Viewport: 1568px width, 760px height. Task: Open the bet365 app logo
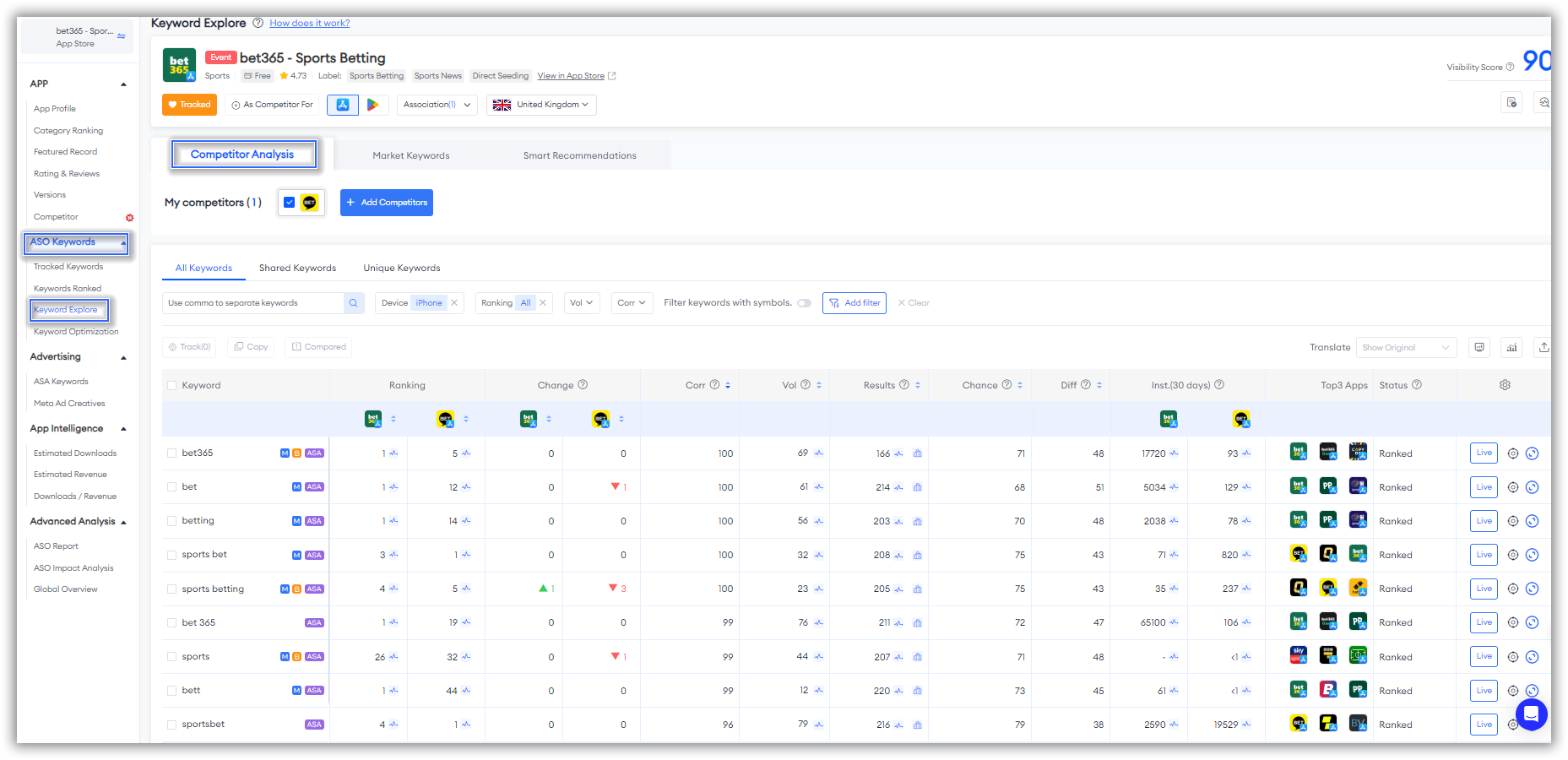click(x=179, y=65)
